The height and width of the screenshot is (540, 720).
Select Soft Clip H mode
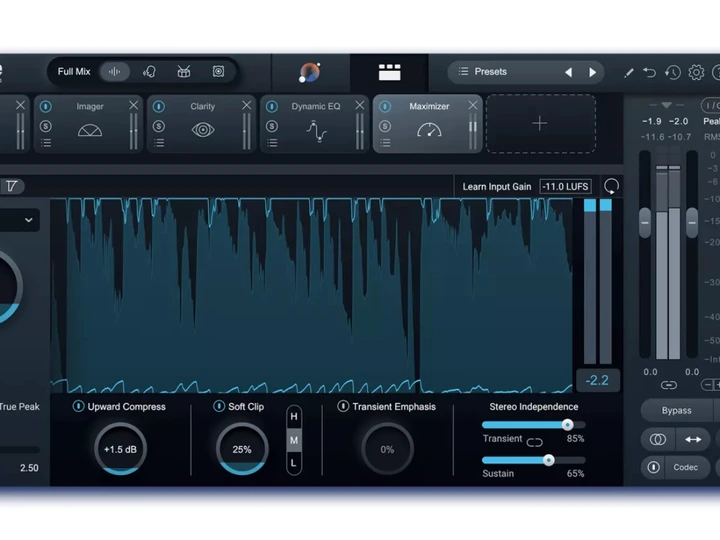point(294,416)
